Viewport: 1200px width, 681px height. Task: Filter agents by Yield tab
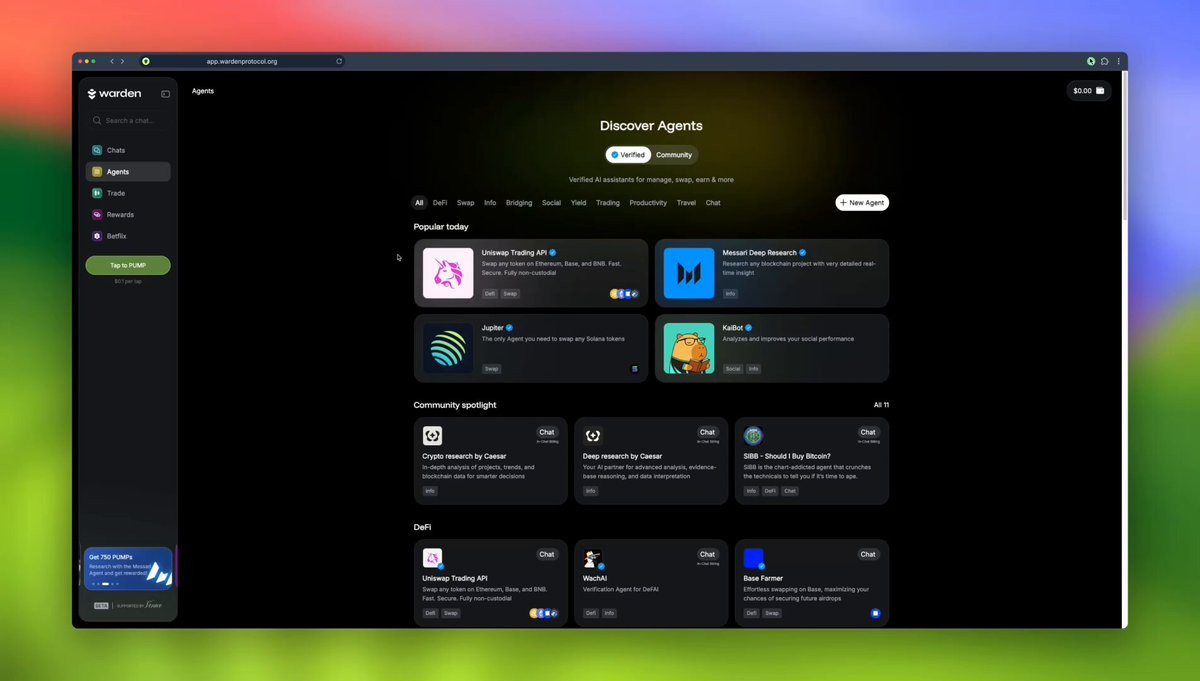pyautogui.click(x=579, y=203)
